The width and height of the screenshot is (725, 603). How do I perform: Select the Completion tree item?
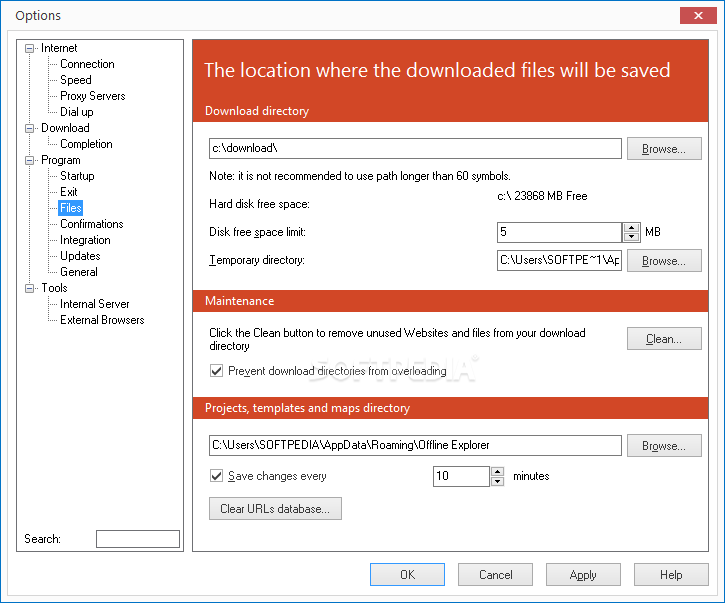tap(86, 144)
